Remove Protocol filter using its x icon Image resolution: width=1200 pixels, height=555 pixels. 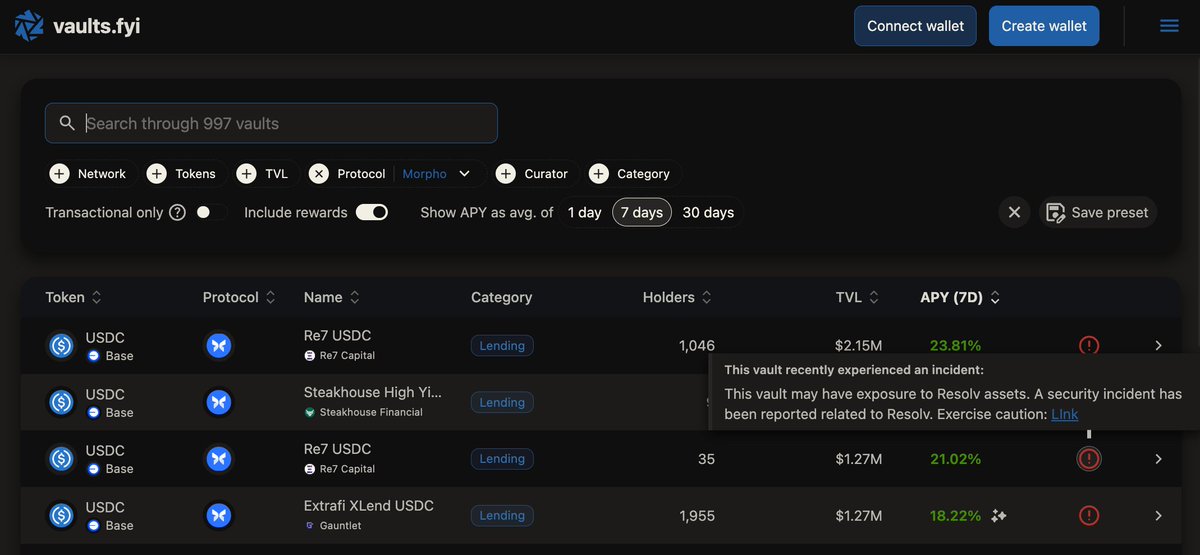tap(319, 174)
